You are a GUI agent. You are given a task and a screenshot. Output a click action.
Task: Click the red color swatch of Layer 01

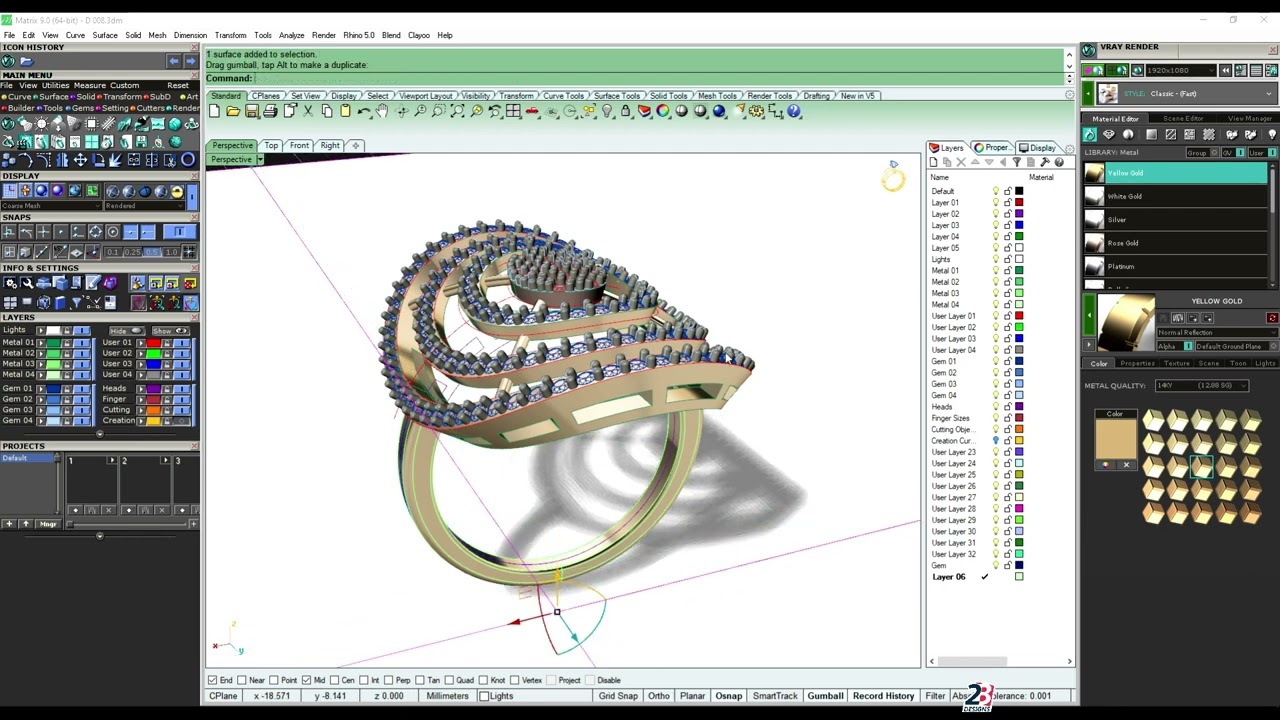click(1019, 203)
